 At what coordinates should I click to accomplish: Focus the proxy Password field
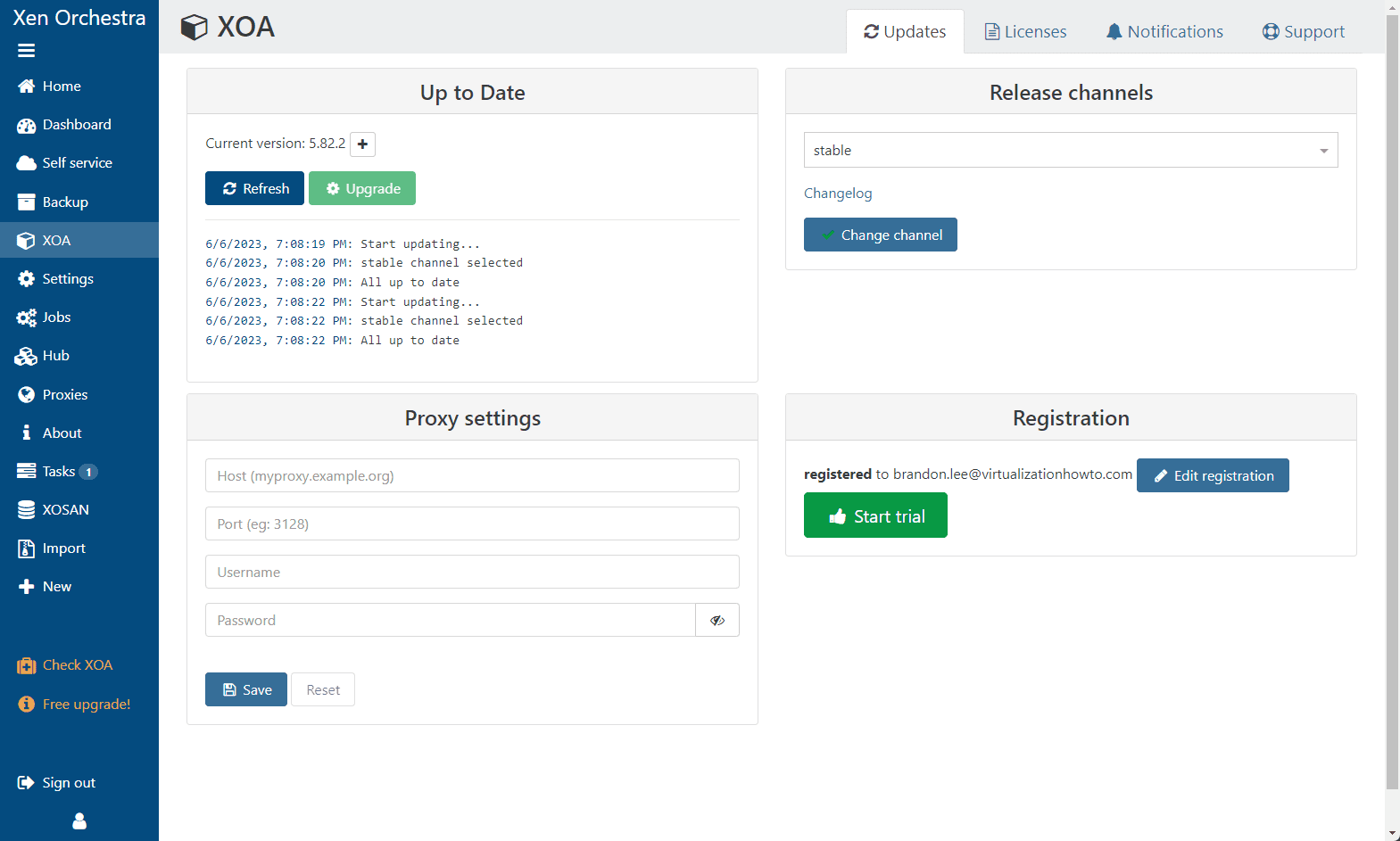451,620
